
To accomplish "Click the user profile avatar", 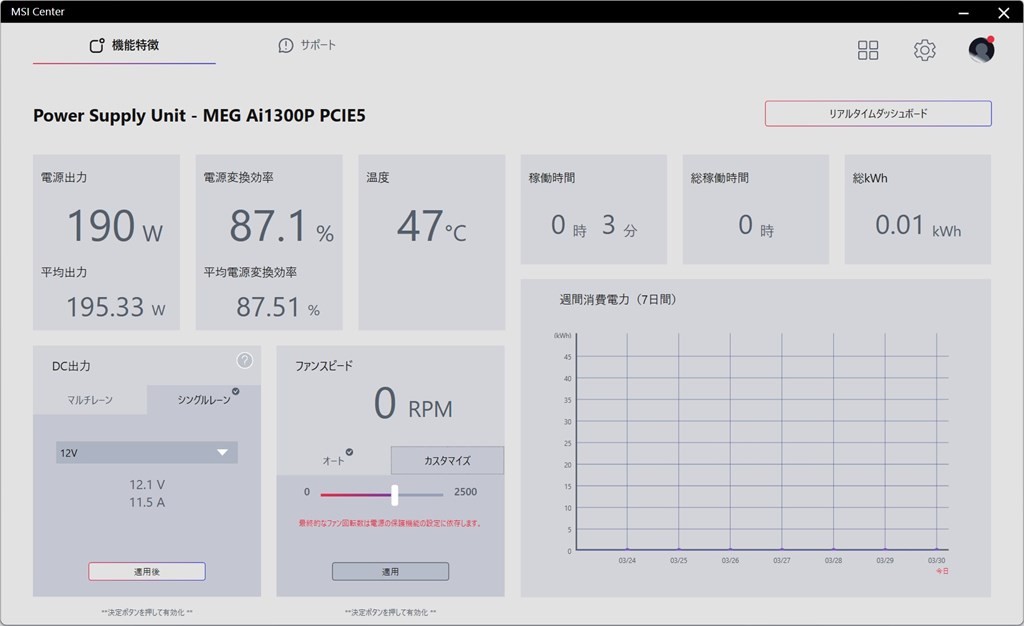I will [x=981, y=50].
